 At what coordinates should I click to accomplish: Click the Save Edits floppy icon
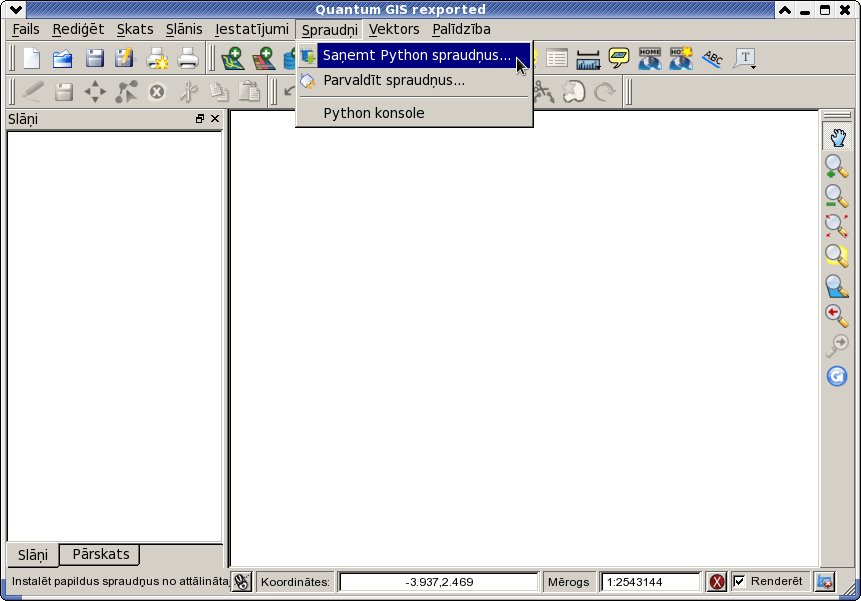[x=64, y=92]
